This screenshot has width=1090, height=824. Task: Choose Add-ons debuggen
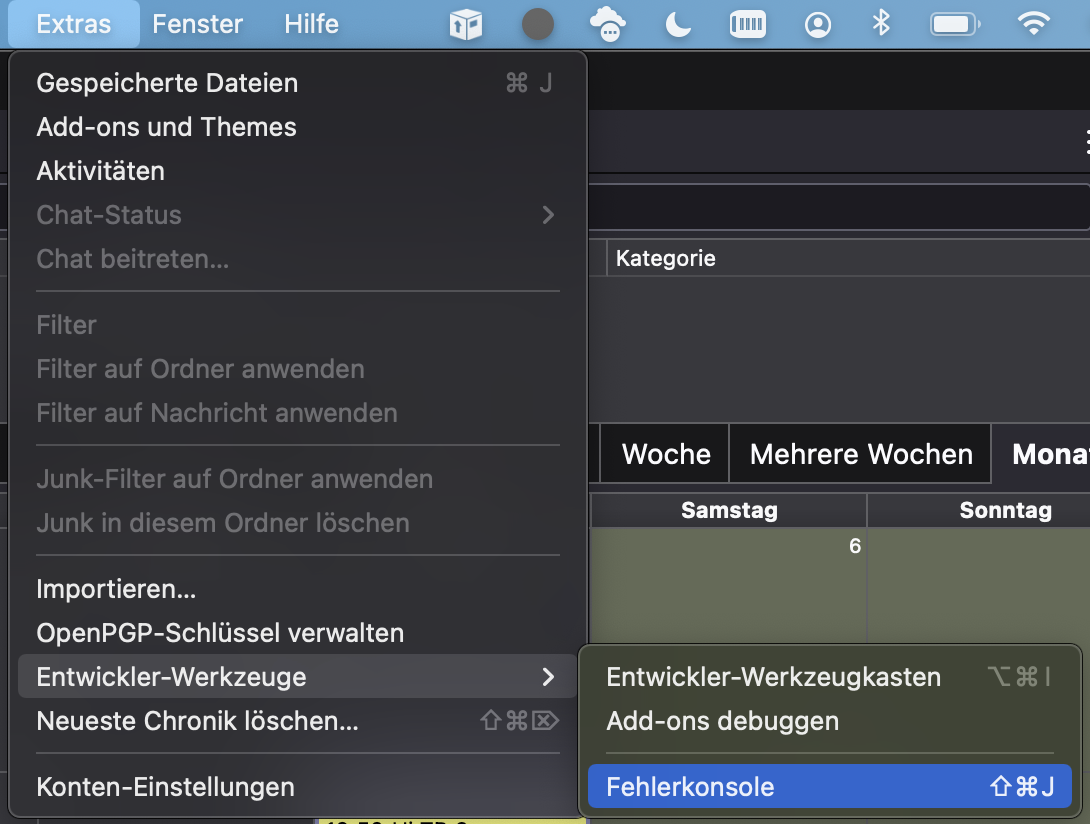722,721
